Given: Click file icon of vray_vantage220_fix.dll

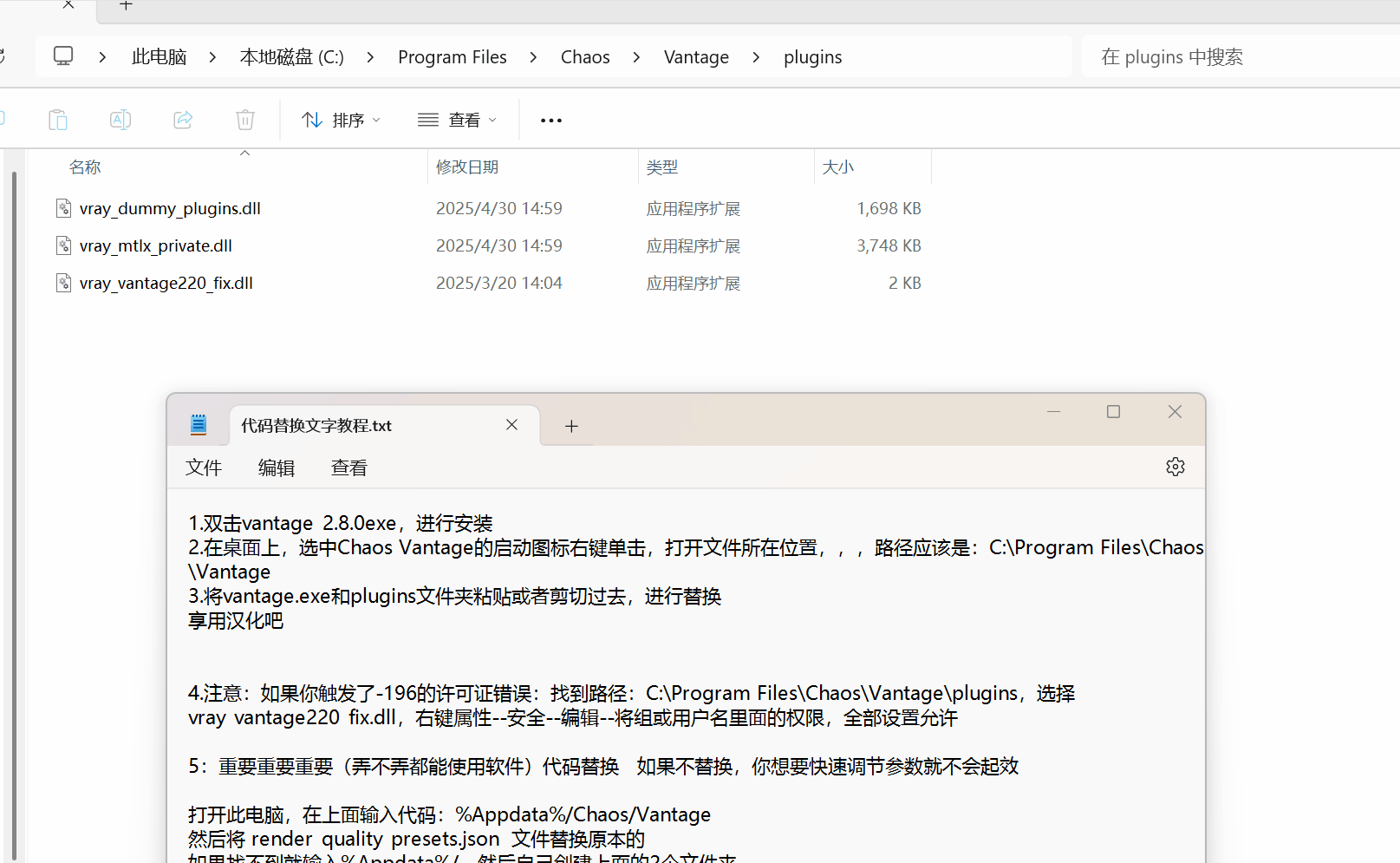Looking at the screenshot, I should (63, 283).
